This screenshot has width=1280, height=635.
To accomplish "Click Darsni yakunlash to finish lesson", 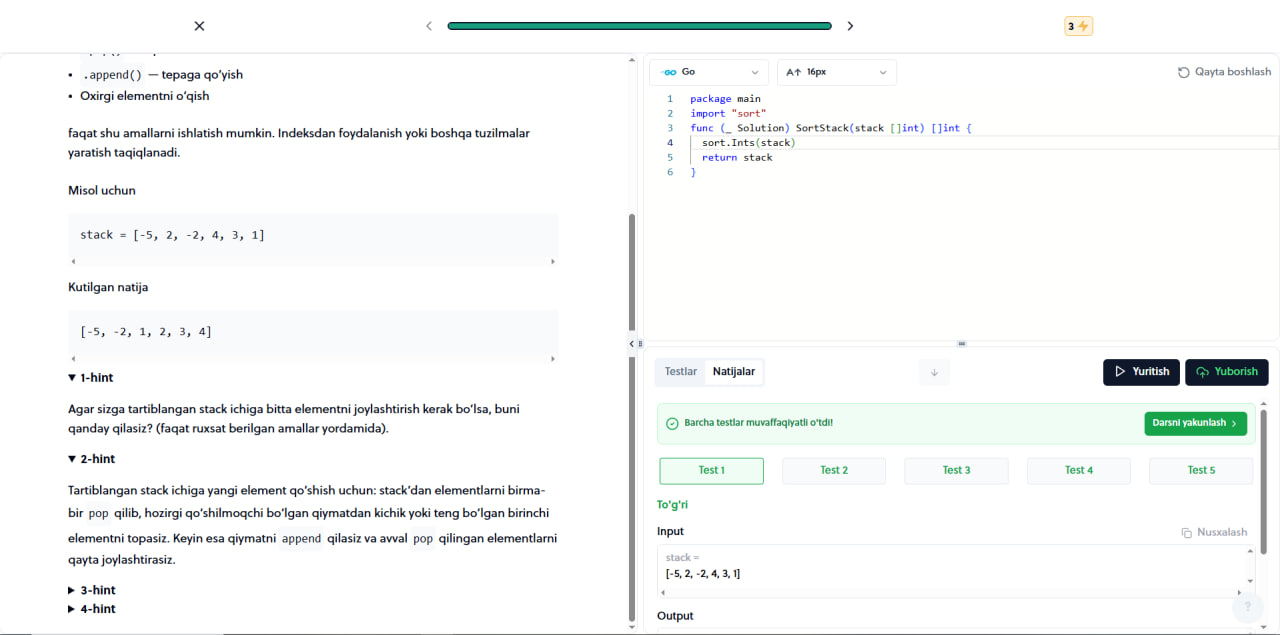I will [1196, 424].
